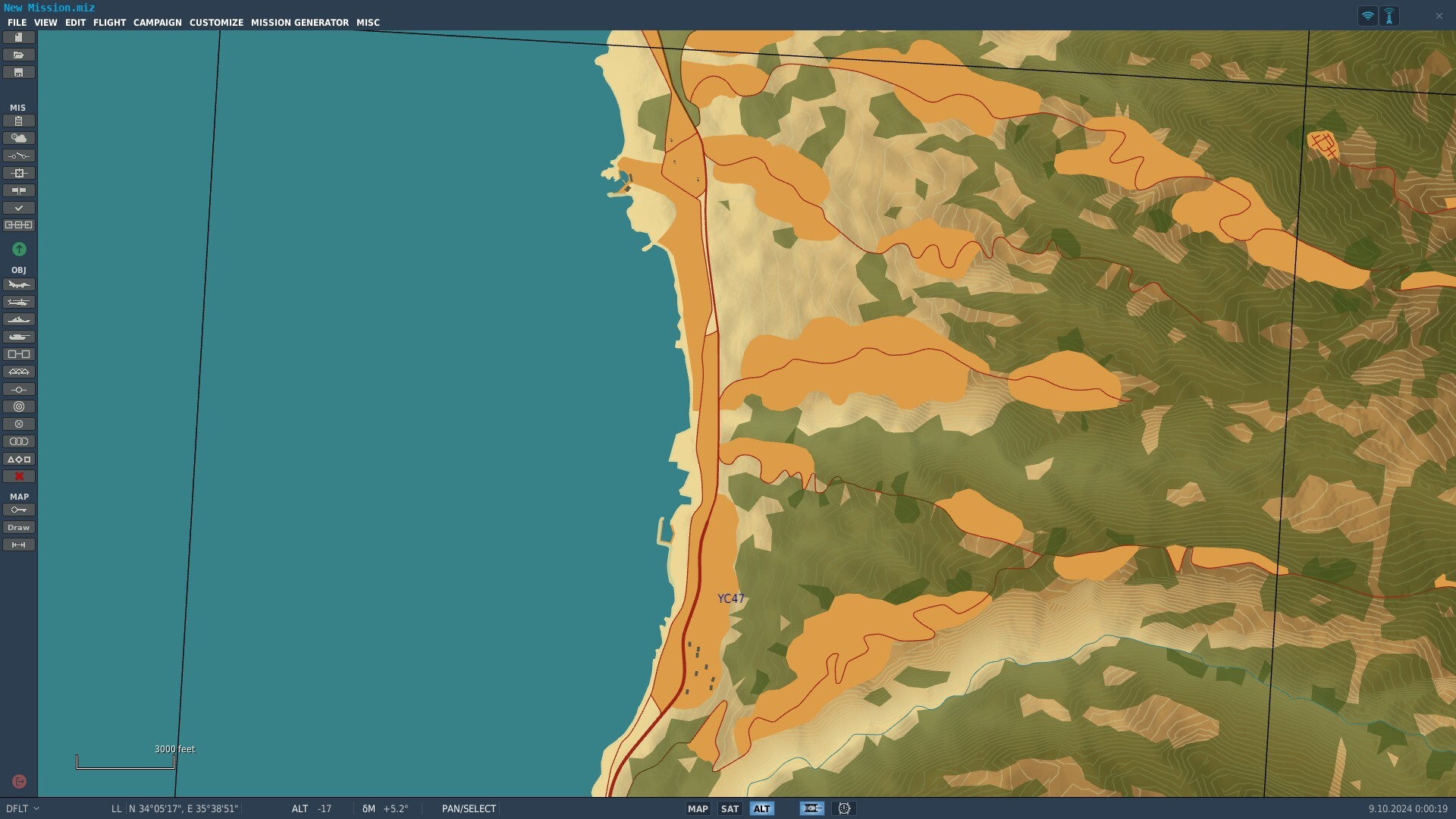Screen dimensions: 1456x819
Task: Open the EDIT menu
Action: point(75,23)
